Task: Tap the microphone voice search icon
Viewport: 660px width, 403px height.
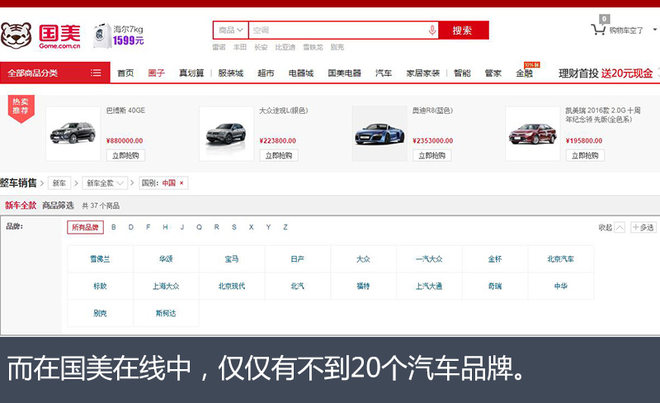Action: pos(432,30)
